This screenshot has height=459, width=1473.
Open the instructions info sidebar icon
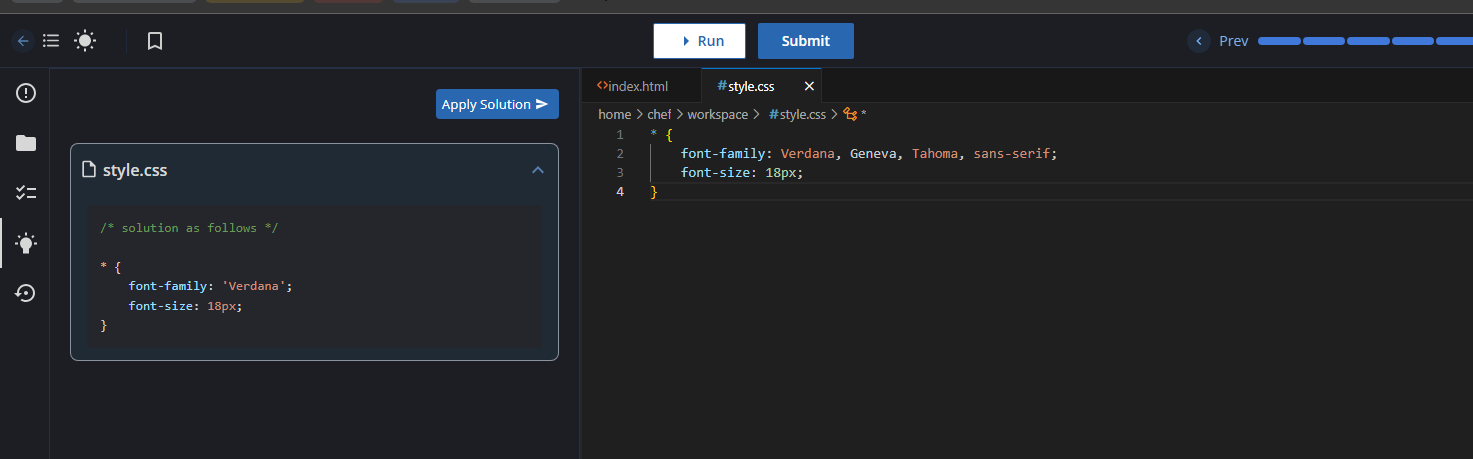tap(26, 93)
